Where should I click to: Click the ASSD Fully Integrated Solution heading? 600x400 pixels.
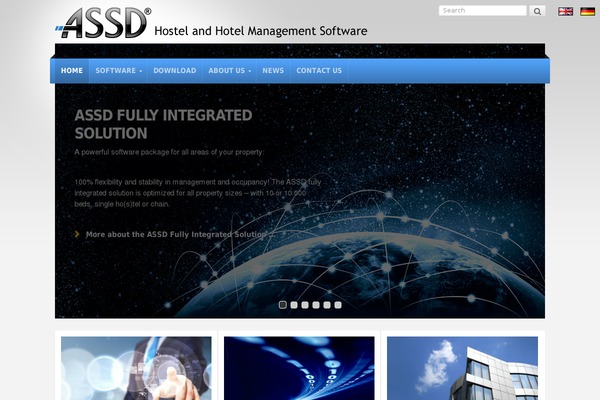(163, 124)
